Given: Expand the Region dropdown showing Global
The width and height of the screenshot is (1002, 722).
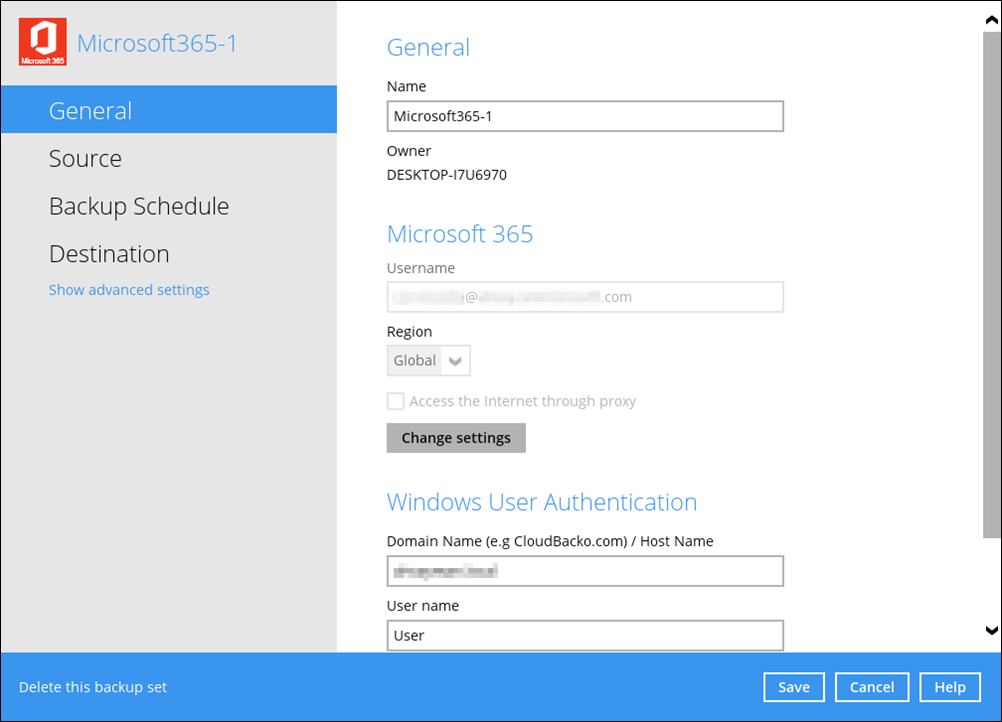Looking at the screenshot, I should click(x=428, y=361).
